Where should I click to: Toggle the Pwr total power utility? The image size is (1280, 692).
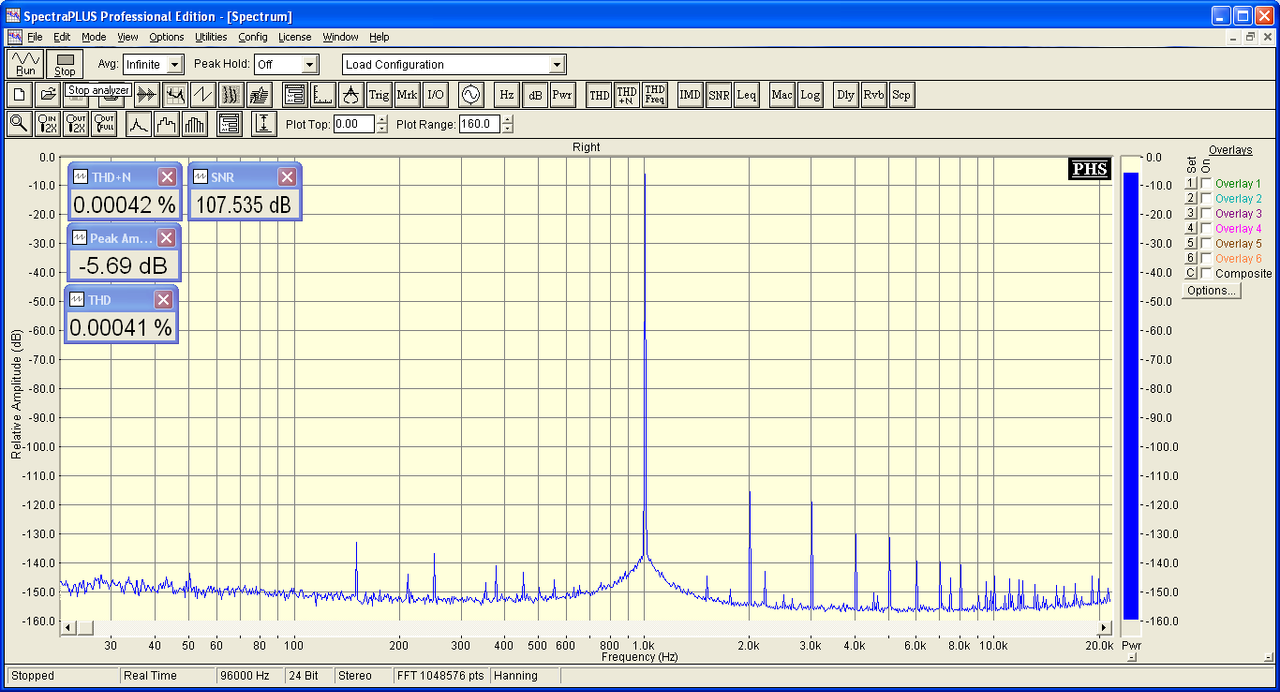(x=563, y=95)
